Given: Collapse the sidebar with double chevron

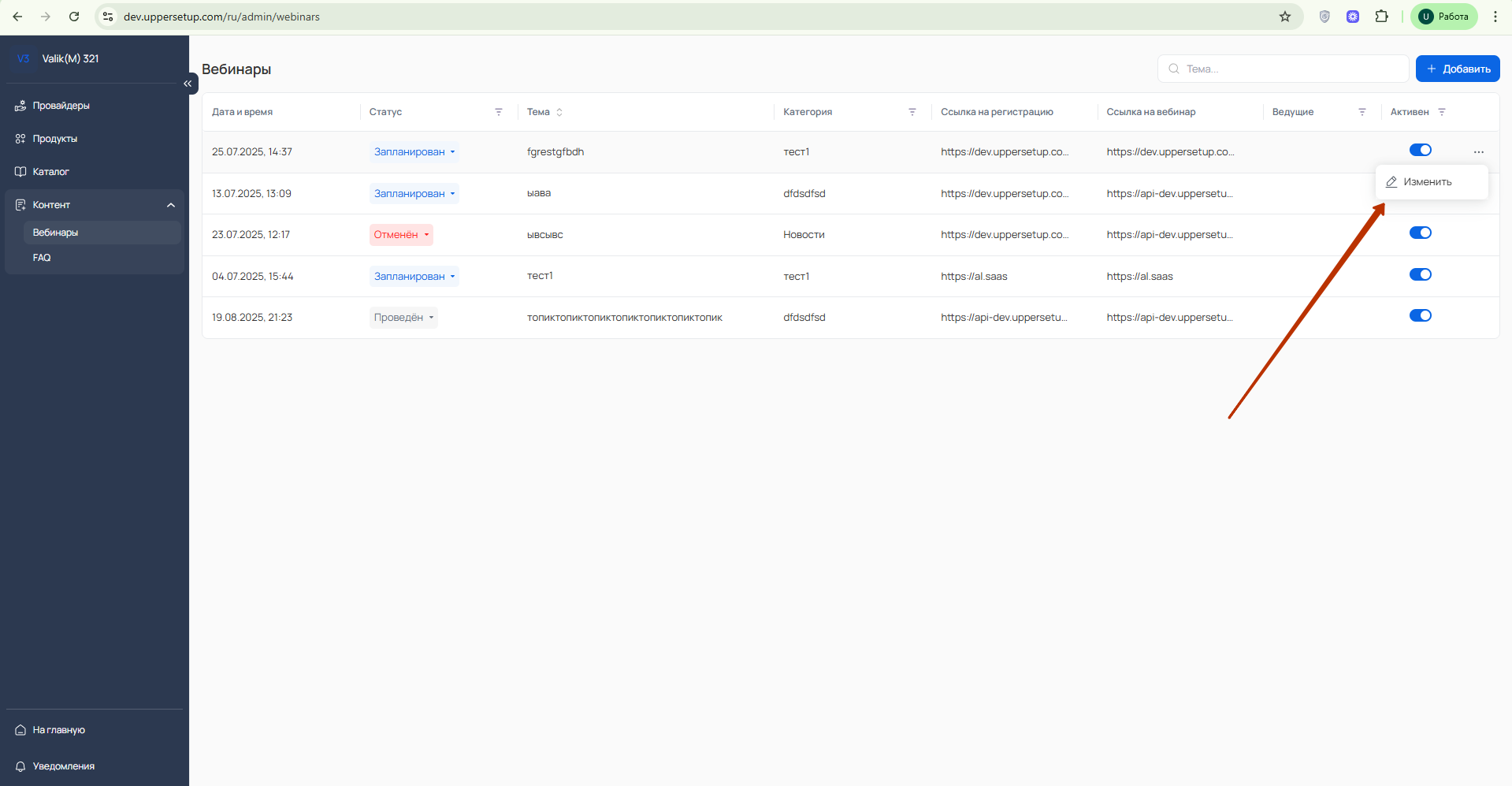Looking at the screenshot, I should [x=188, y=84].
